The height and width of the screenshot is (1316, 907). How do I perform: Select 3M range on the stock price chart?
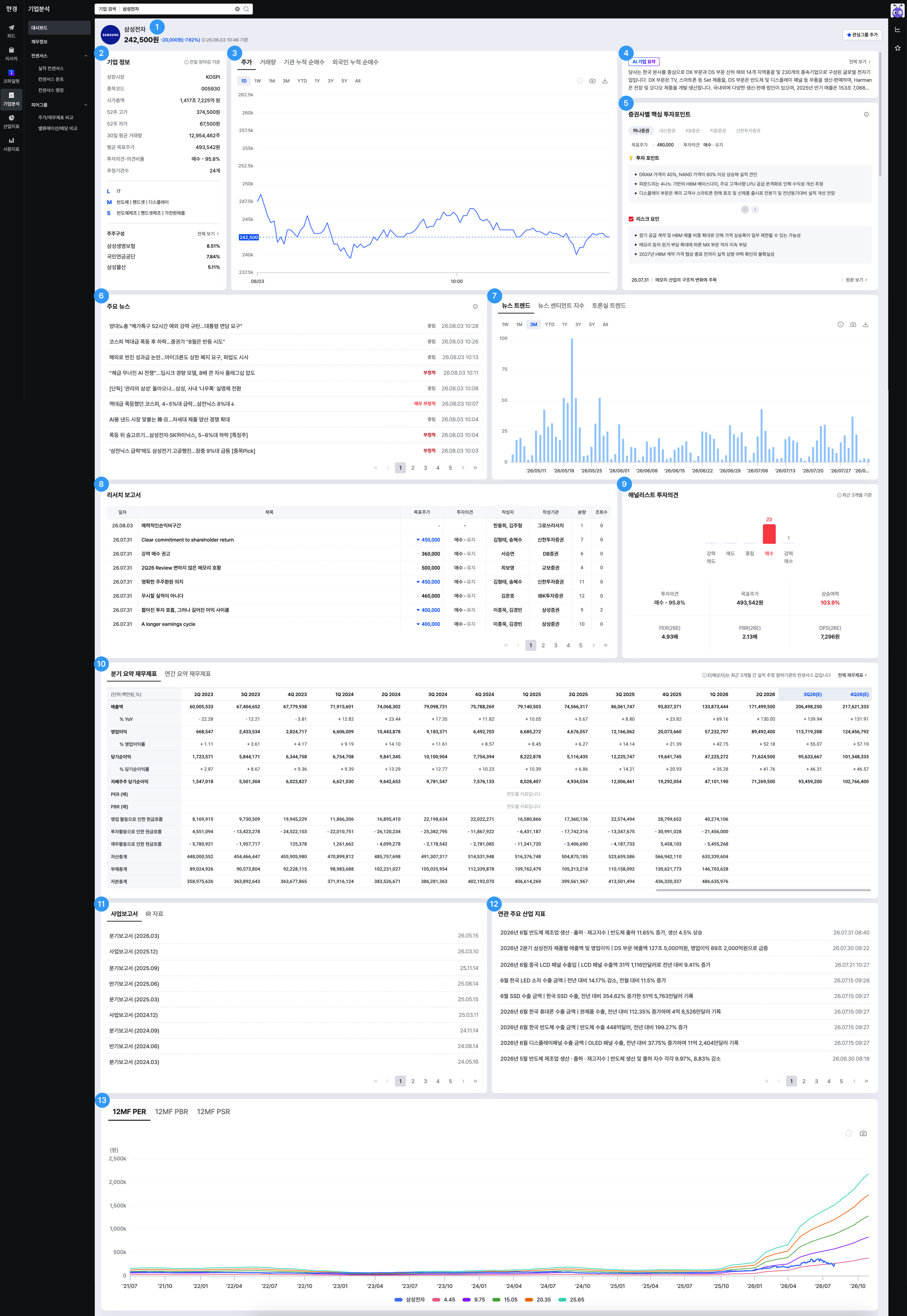click(286, 81)
